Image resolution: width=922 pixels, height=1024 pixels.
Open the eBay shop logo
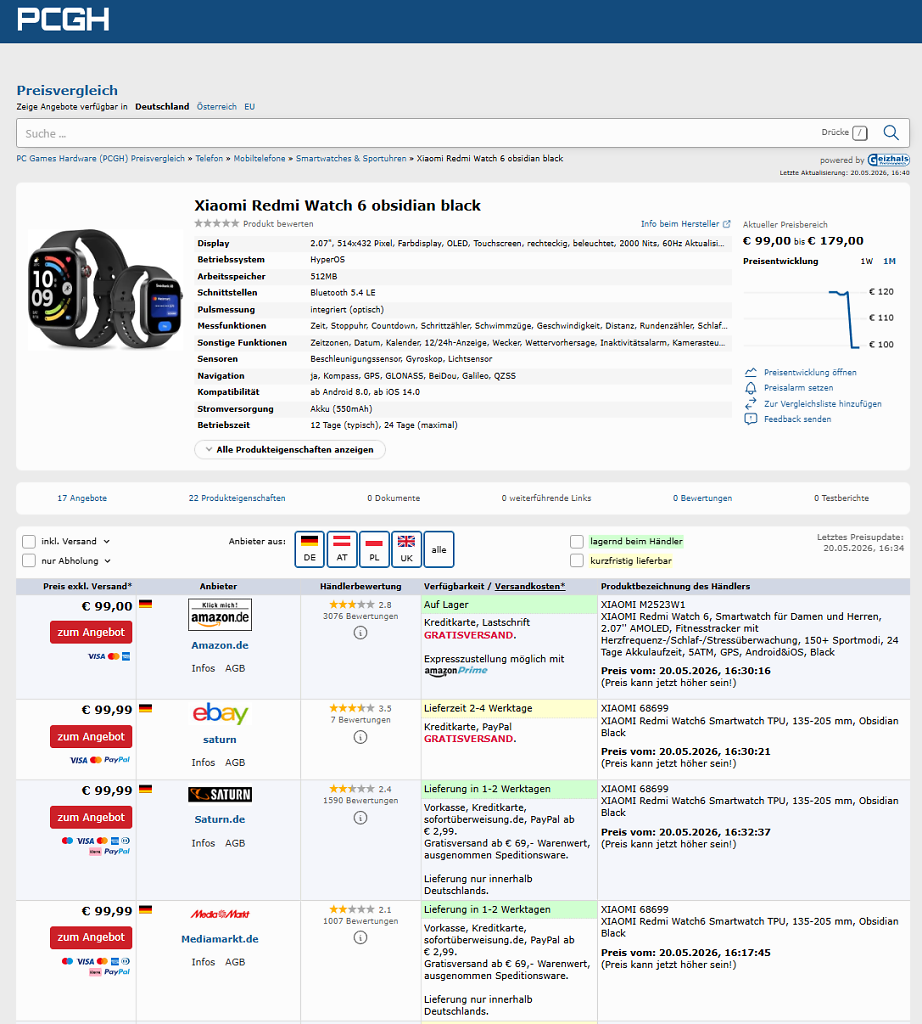(220, 713)
